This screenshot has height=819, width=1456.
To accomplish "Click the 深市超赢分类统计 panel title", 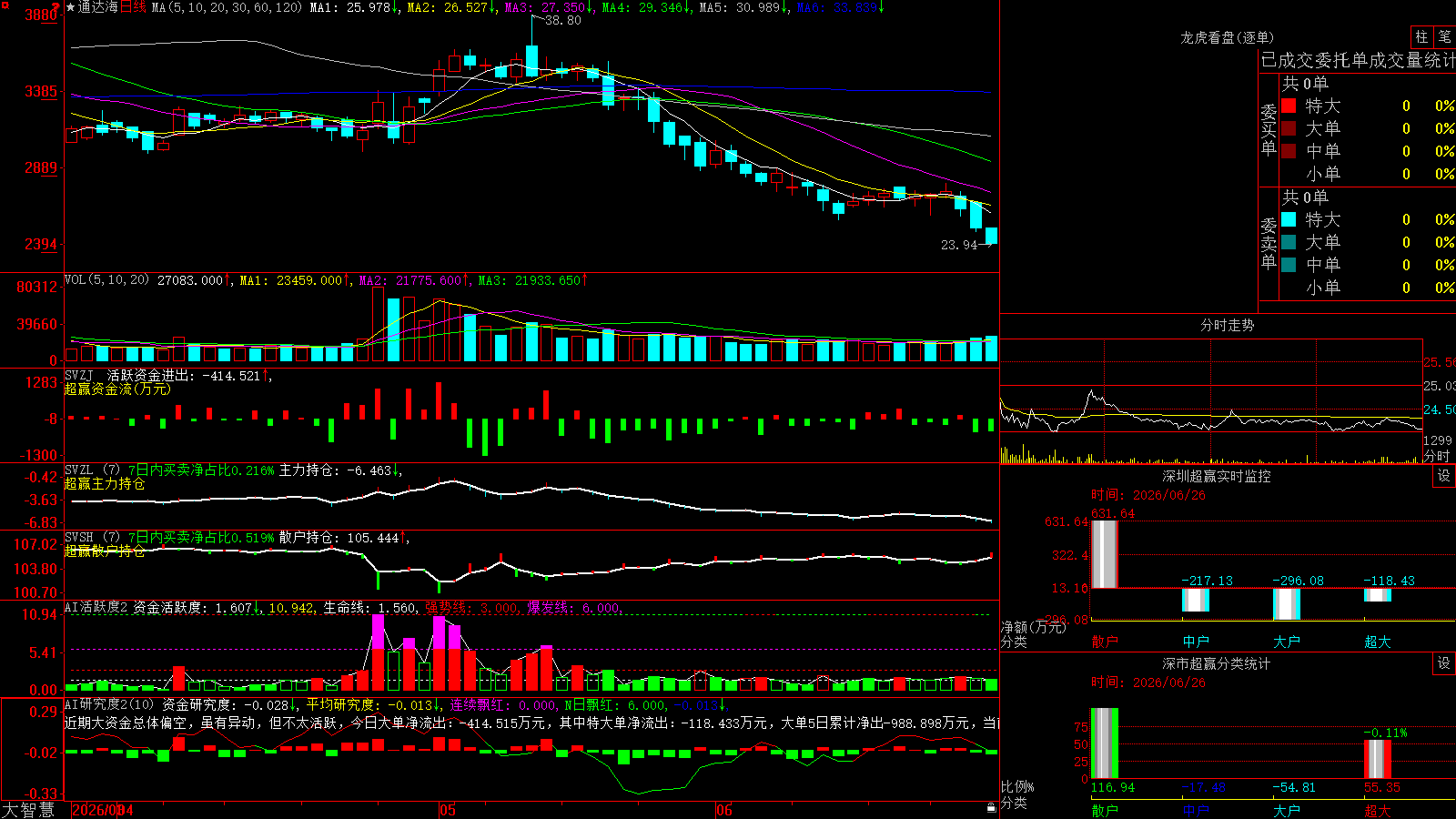I will (1217, 663).
